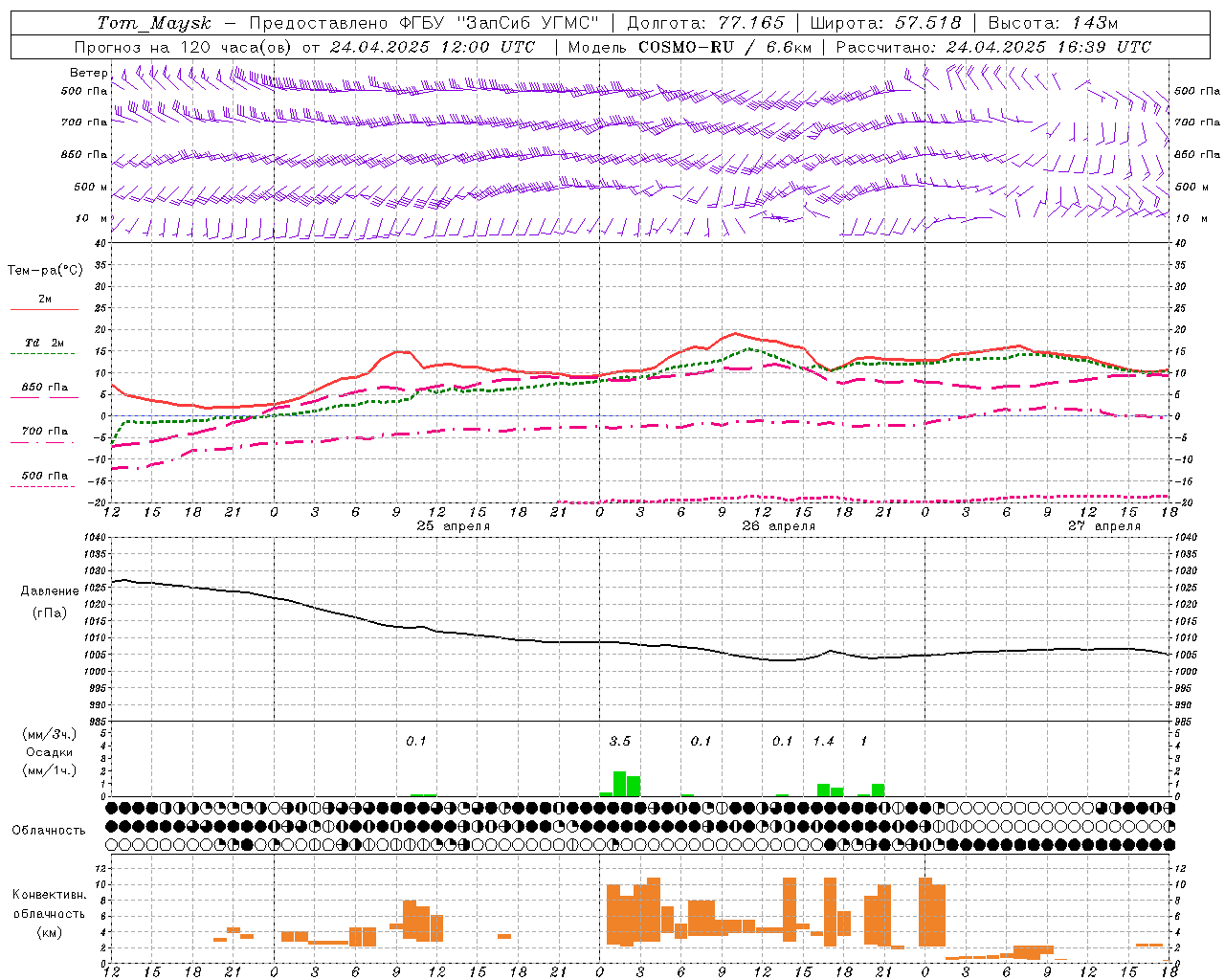Image resolution: width=1225 pixels, height=980 pixels.
Task: Click the 'Давление' pressure panel label
Action: [50, 591]
